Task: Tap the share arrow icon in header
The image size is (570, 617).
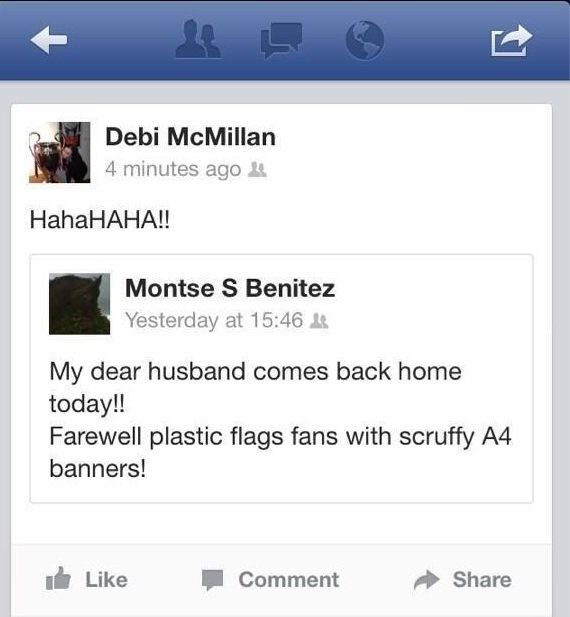Action: (512, 40)
